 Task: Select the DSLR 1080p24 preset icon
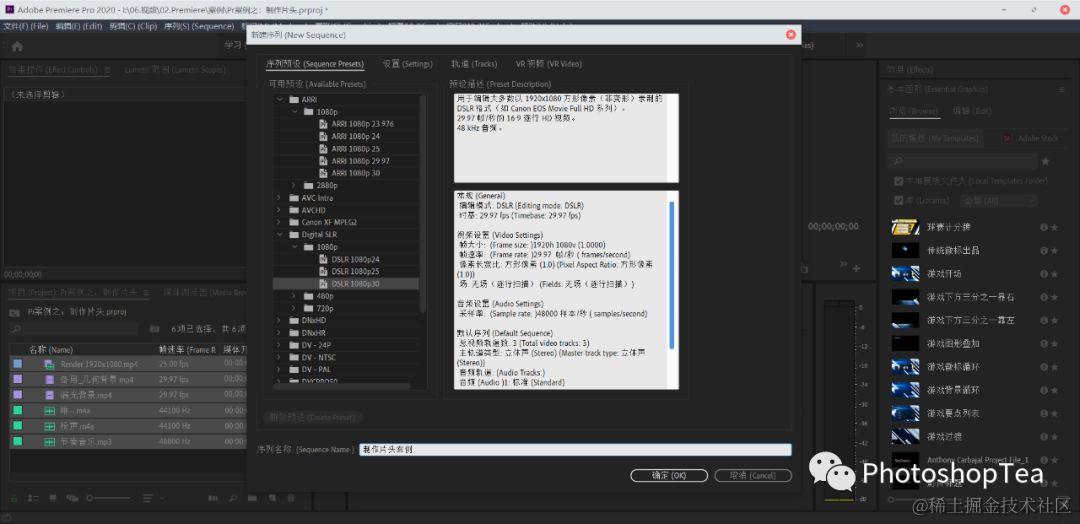click(x=322, y=259)
